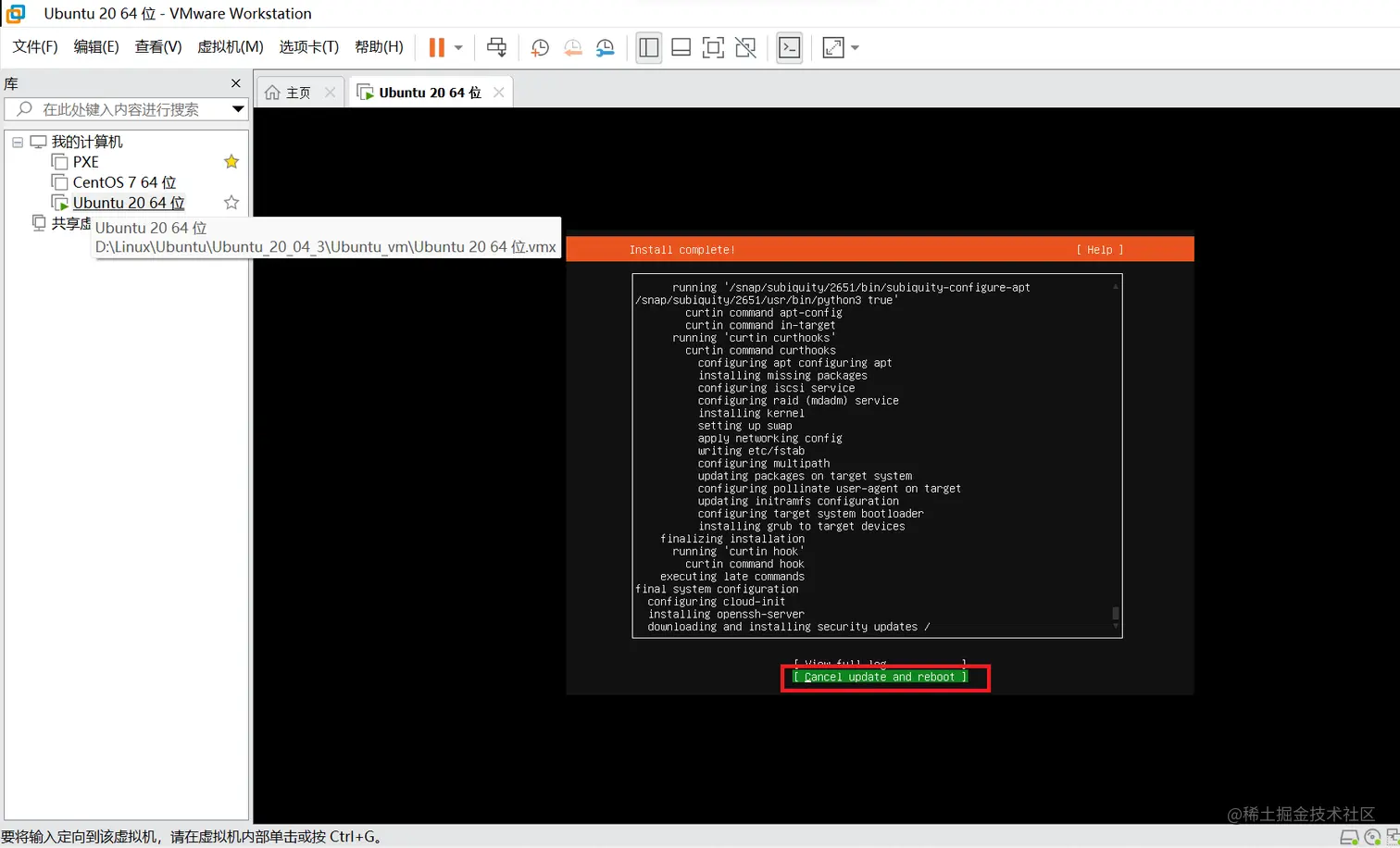Open the library search filter dropdown arrow
The width and height of the screenshot is (1400, 848).
pyautogui.click(x=238, y=109)
